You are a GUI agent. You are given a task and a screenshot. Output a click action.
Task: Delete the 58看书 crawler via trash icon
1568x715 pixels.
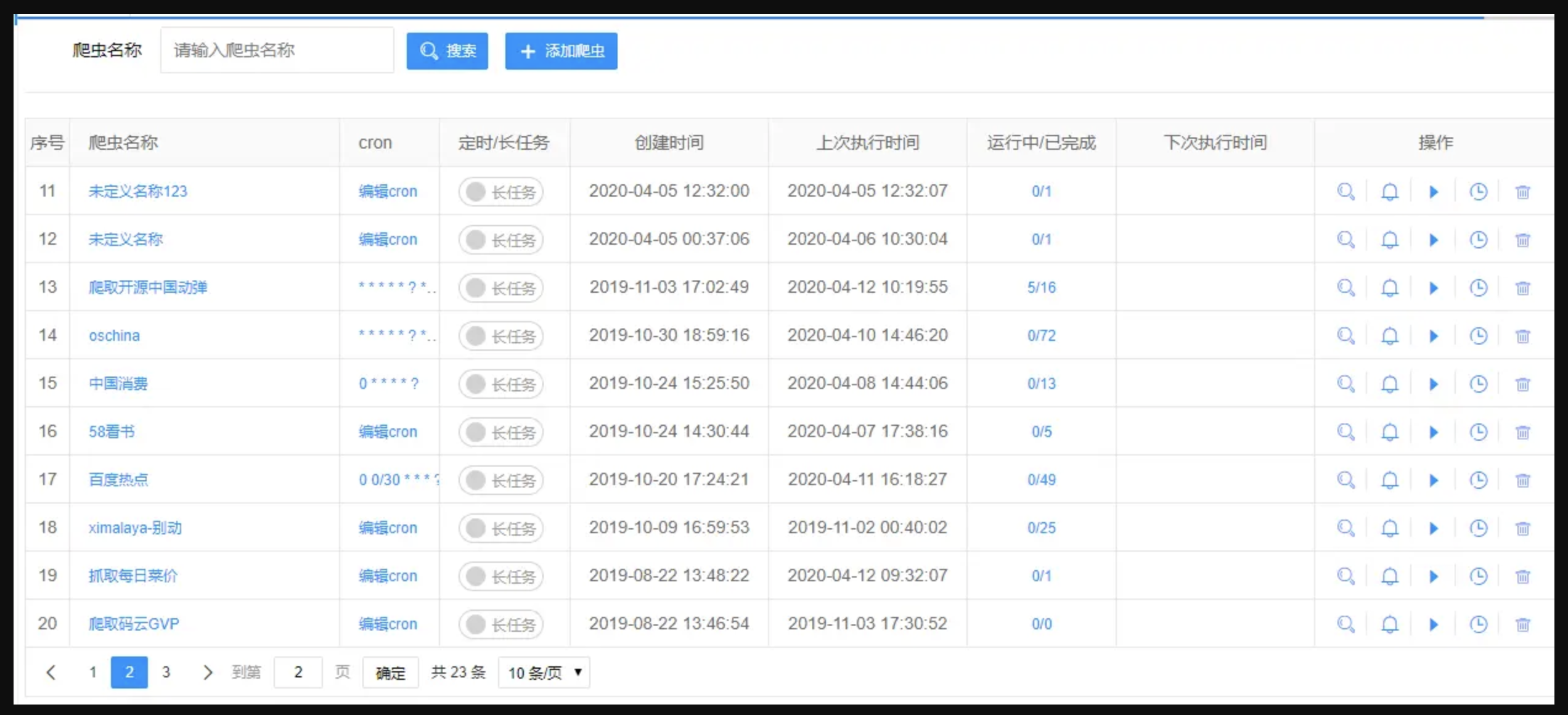coord(1522,432)
